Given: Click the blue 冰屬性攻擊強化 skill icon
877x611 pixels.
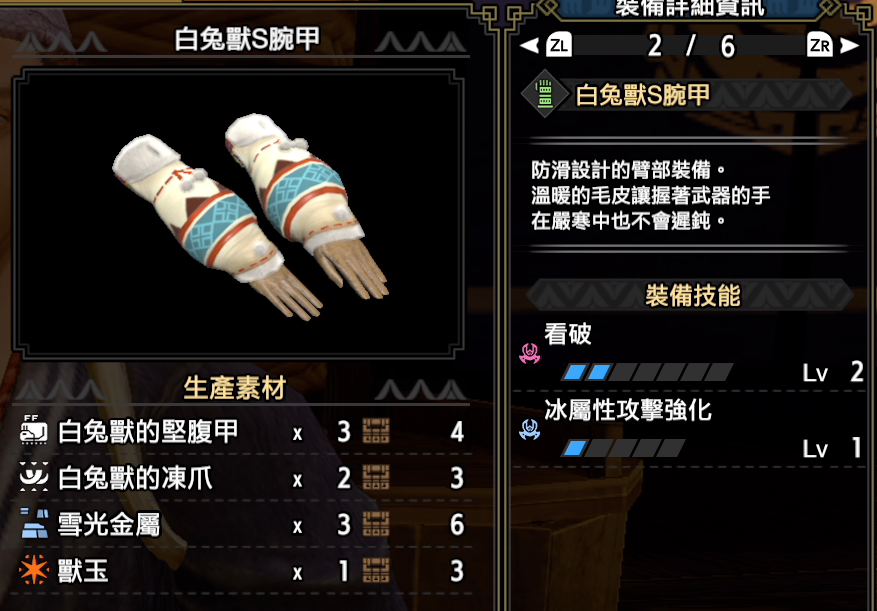Looking at the screenshot, I should 529,430.
